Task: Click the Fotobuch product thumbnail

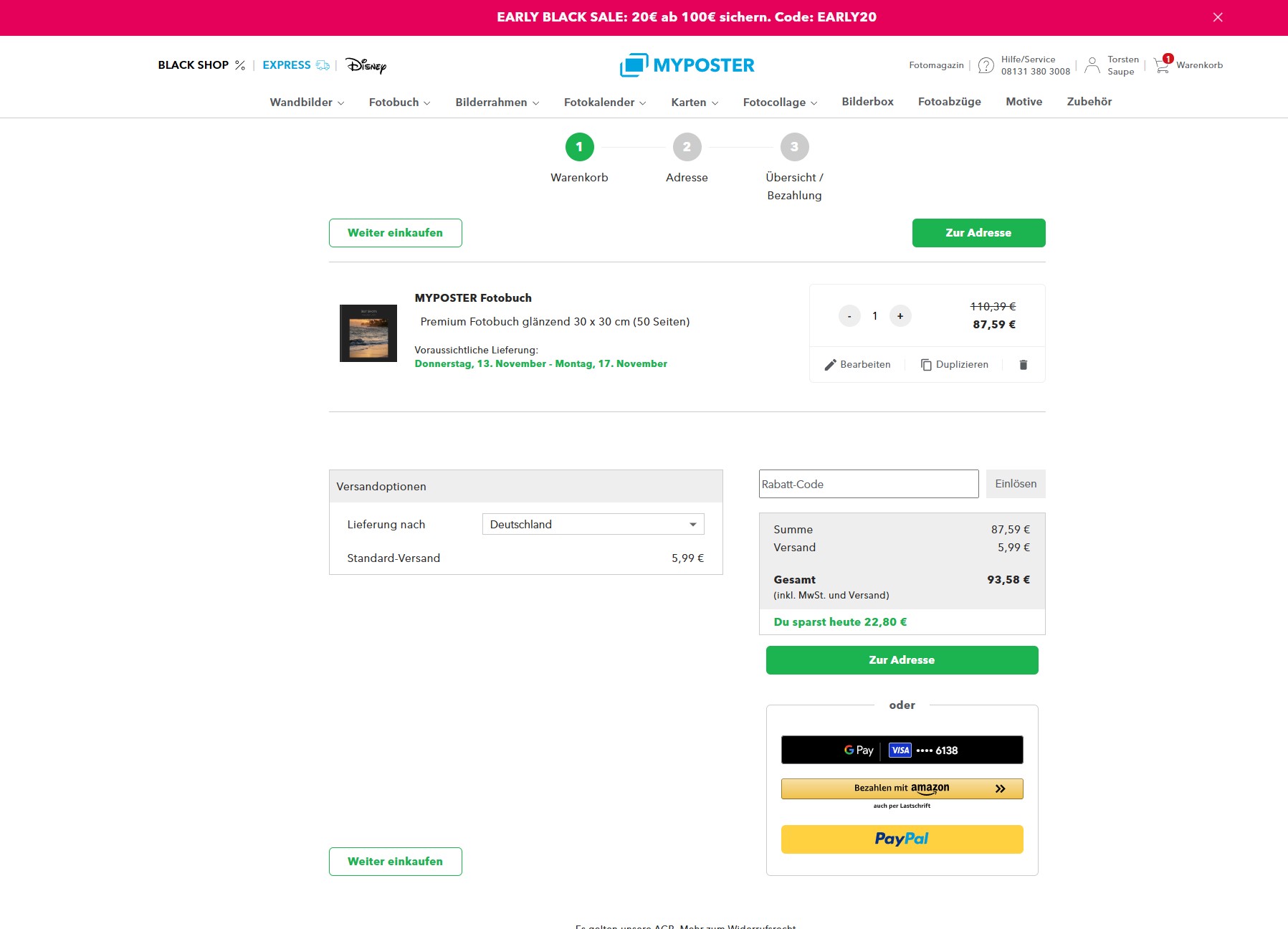Action: pyautogui.click(x=368, y=333)
